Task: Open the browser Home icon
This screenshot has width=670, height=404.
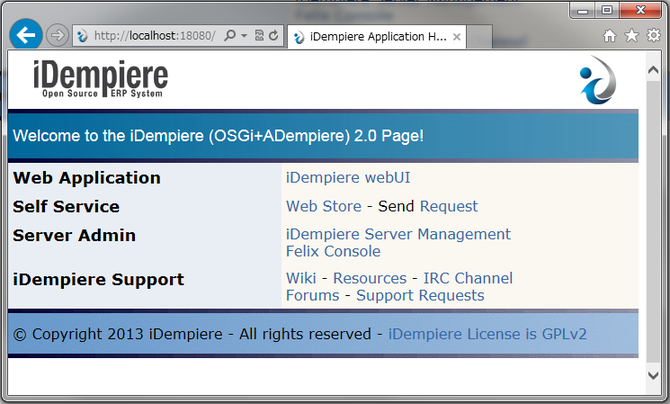Action: point(610,35)
